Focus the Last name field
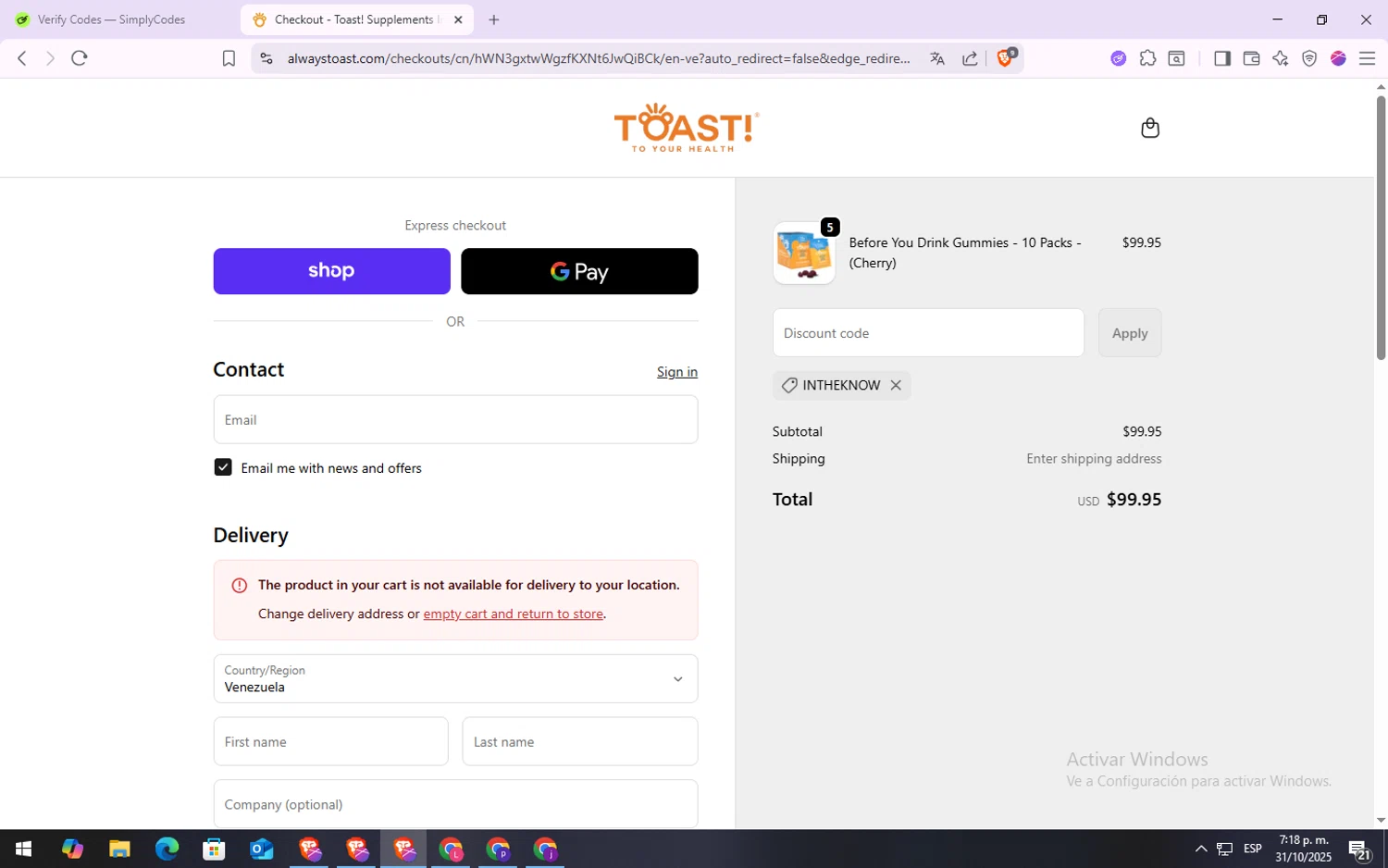 tap(580, 741)
